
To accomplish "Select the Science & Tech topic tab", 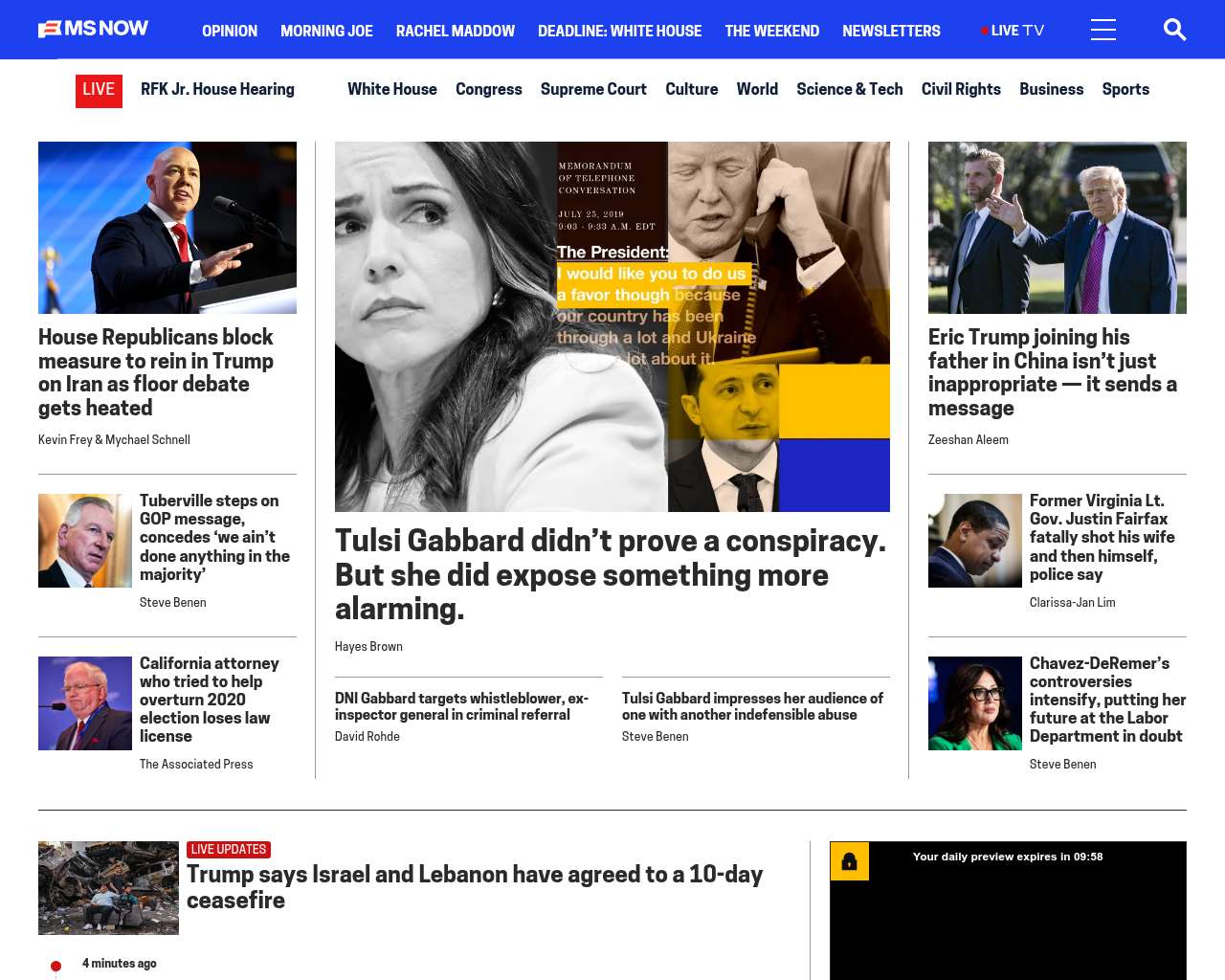I will pos(849,89).
